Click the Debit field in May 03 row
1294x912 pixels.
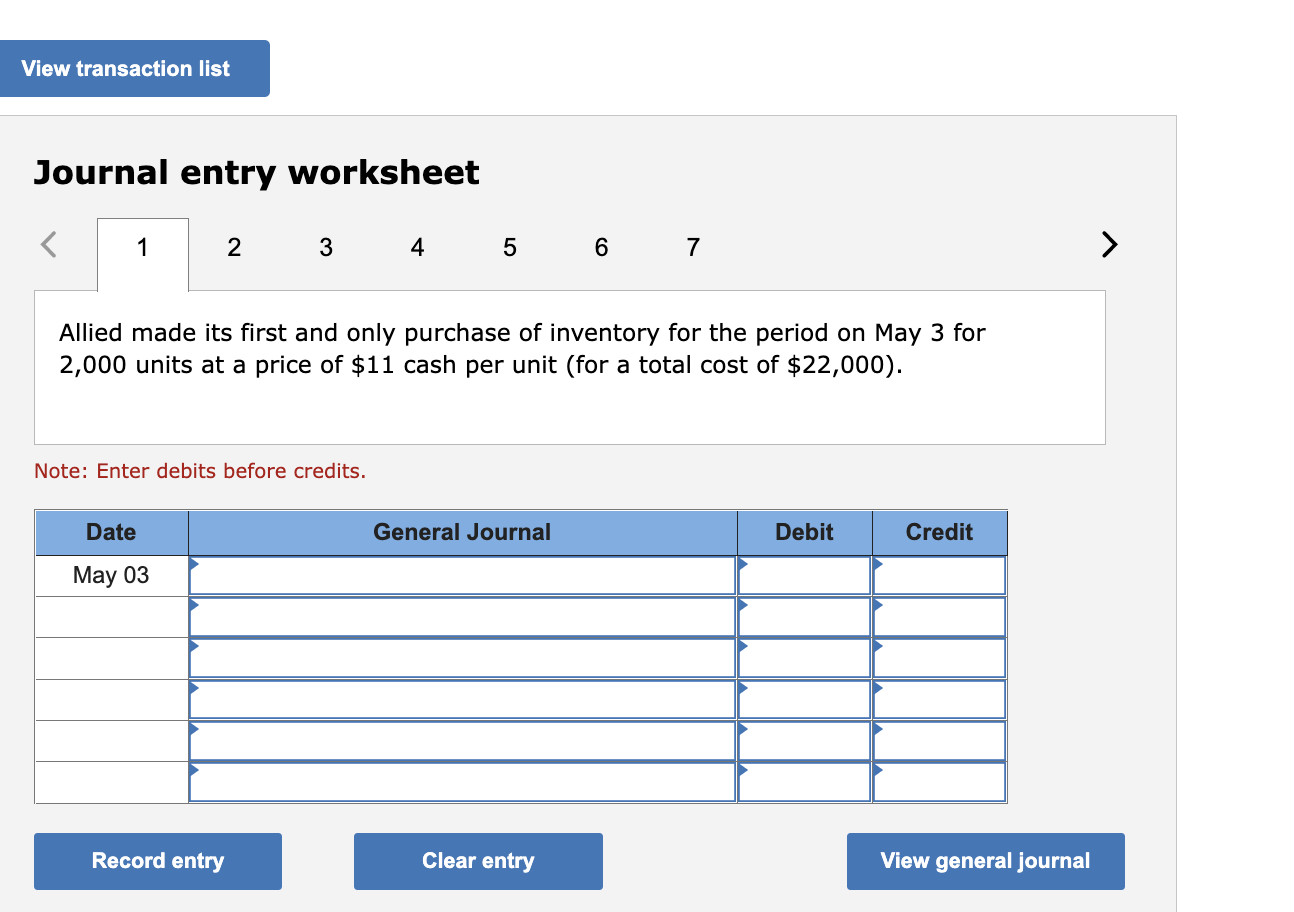tap(804, 576)
